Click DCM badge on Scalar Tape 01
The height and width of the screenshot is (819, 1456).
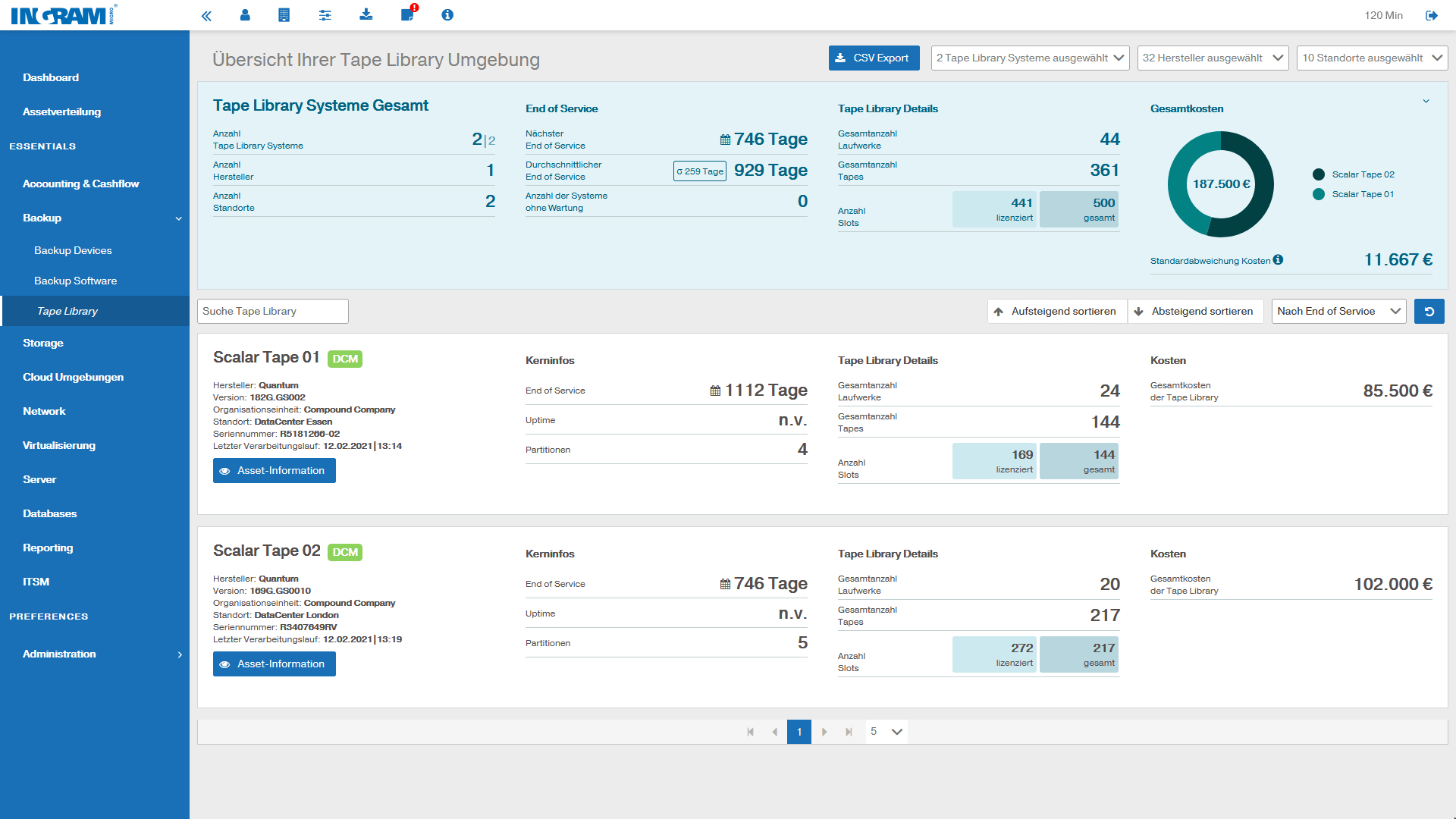pos(345,359)
